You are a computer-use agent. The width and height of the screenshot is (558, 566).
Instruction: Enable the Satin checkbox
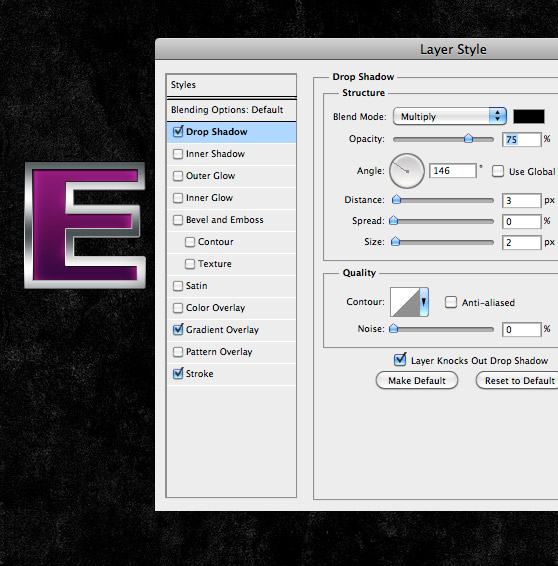point(178,286)
